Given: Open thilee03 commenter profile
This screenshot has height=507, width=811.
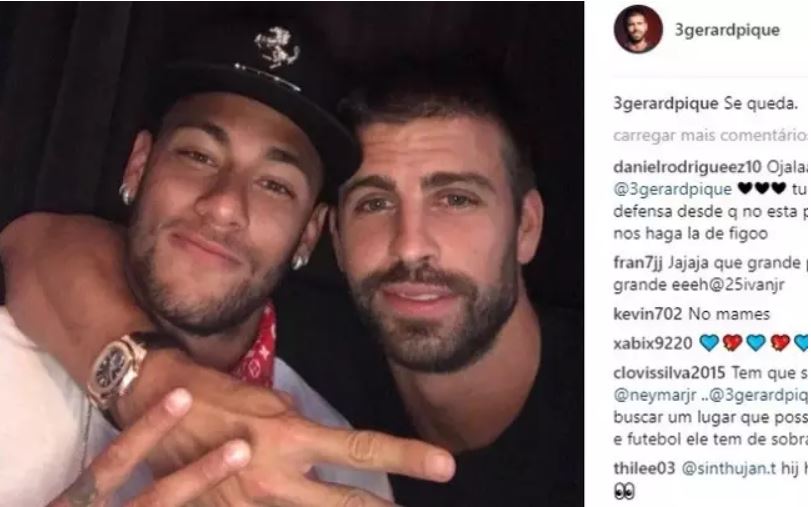Looking at the screenshot, I should tap(644, 468).
